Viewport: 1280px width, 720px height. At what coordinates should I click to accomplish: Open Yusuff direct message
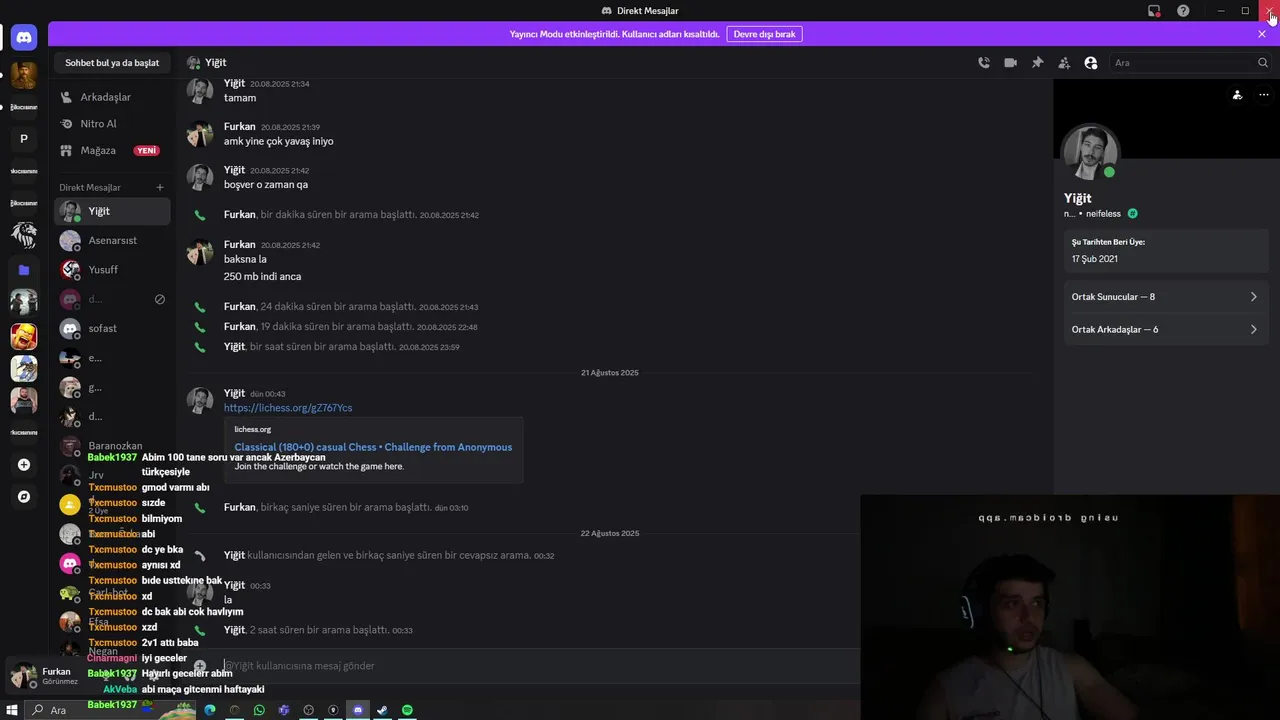[x=112, y=270]
